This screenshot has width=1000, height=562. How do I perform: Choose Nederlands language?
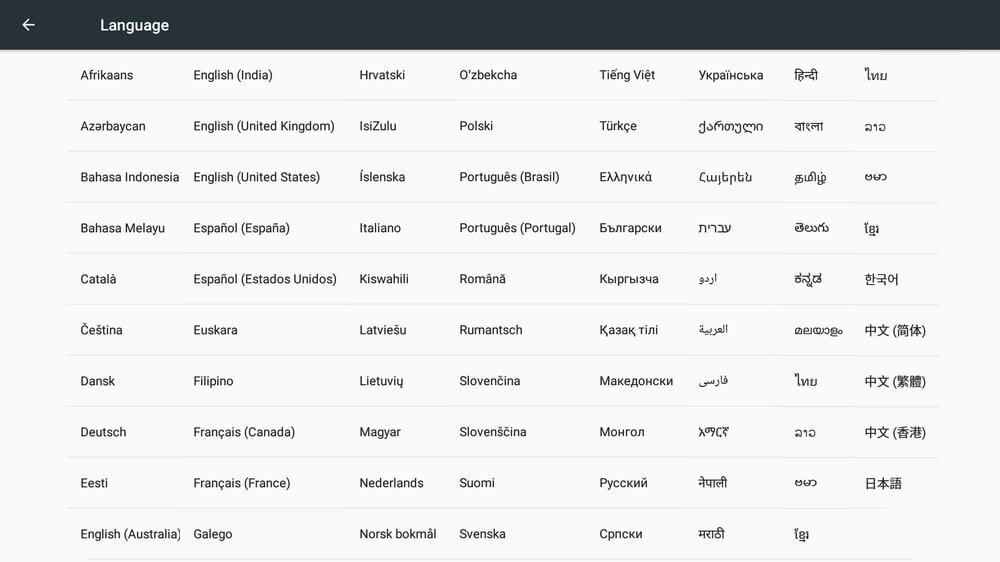[x=392, y=483]
